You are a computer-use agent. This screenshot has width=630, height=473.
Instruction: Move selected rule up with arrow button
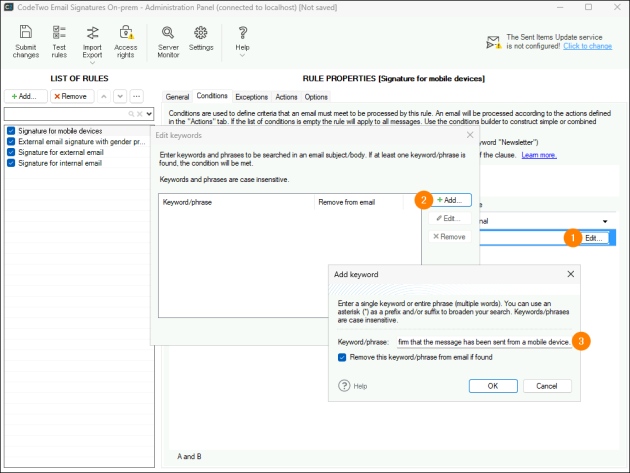pos(104,96)
